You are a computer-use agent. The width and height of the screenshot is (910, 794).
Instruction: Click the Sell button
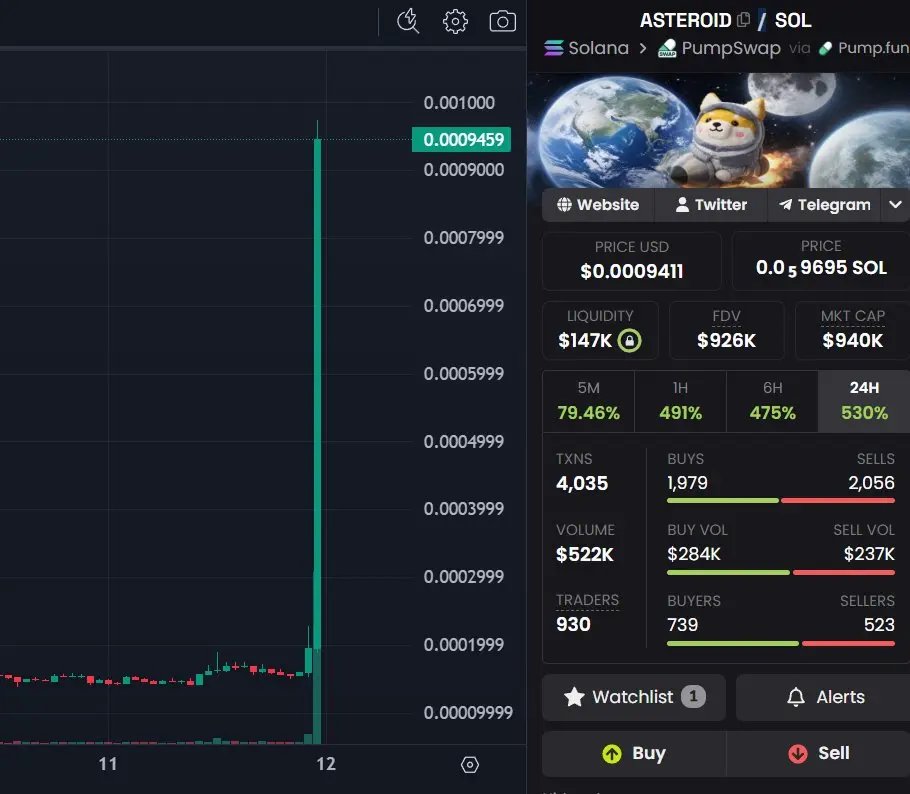(x=818, y=753)
